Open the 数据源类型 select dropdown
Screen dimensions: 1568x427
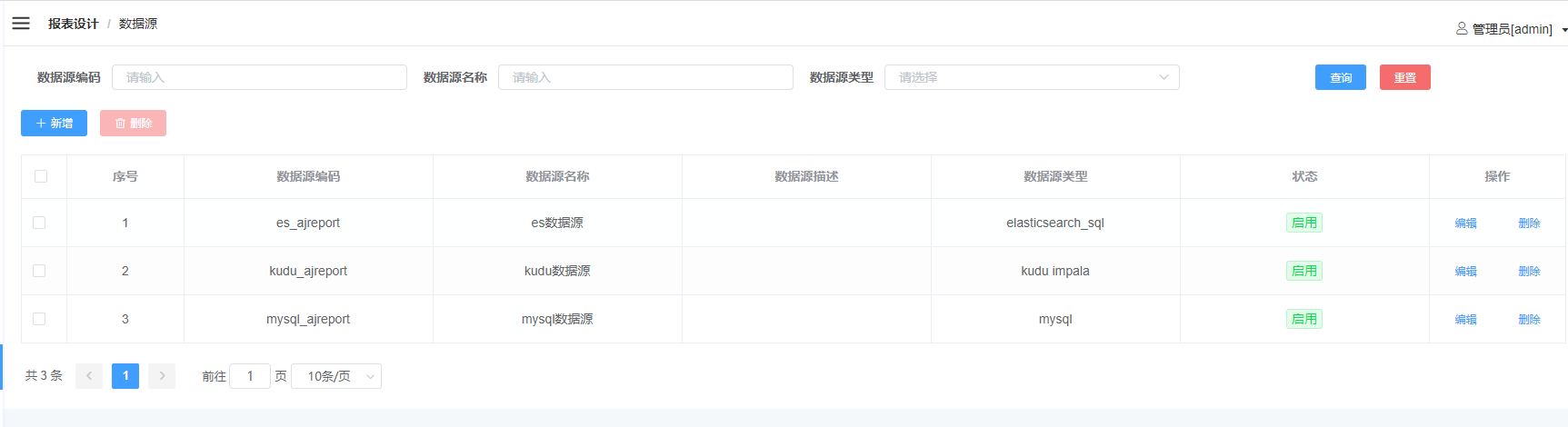point(1032,77)
